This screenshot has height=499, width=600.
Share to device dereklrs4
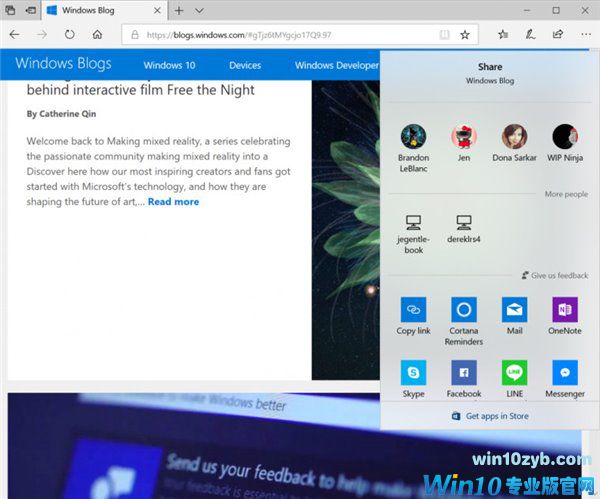click(464, 229)
